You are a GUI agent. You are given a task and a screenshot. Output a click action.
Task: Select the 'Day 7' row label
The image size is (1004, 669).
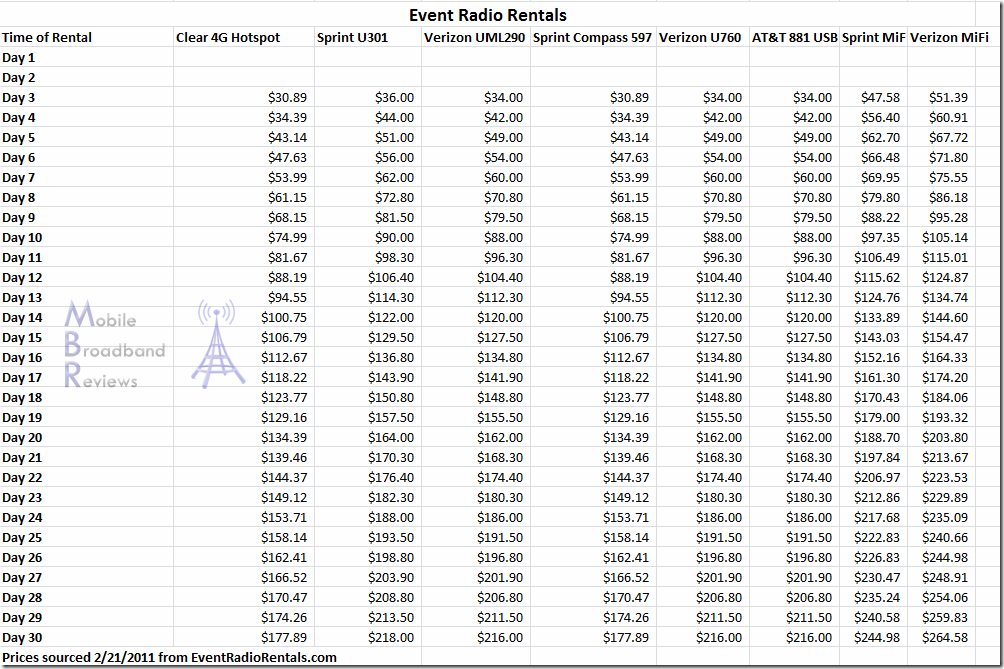click(x=19, y=177)
